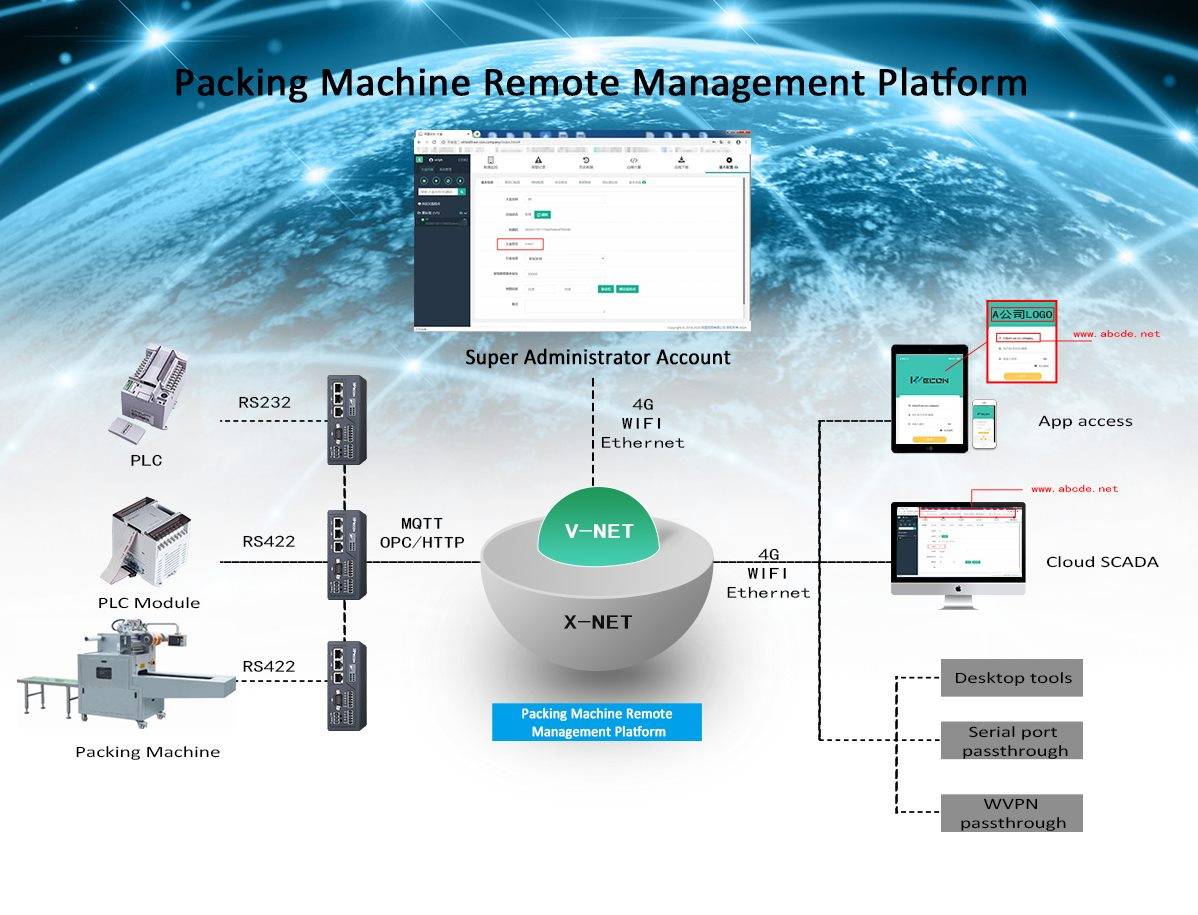
Task: Click the RS232 label
Action: (x=264, y=403)
